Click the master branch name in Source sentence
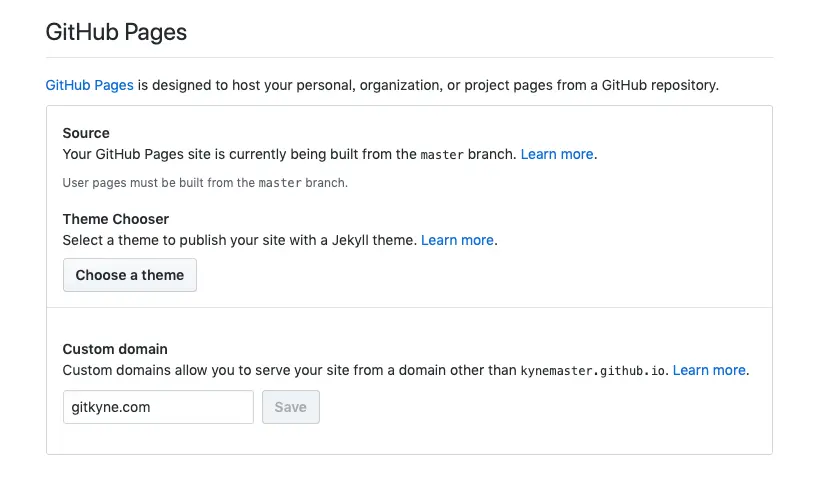This screenshot has height=493, width=826. (x=442, y=155)
